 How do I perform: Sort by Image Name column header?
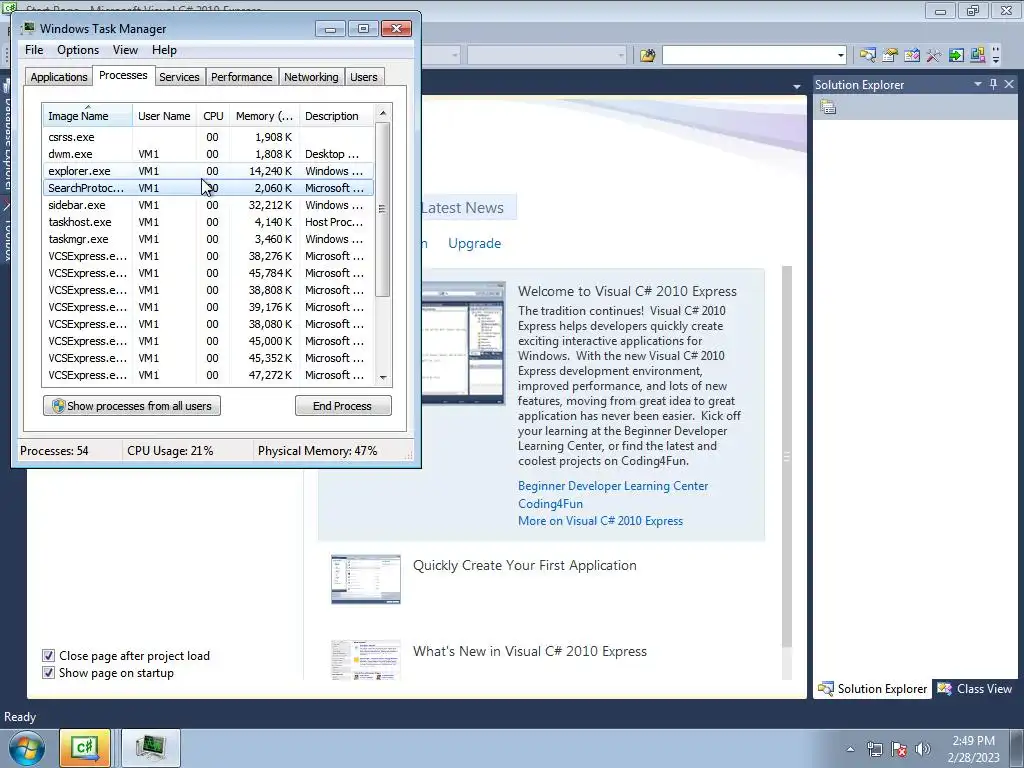click(88, 116)
